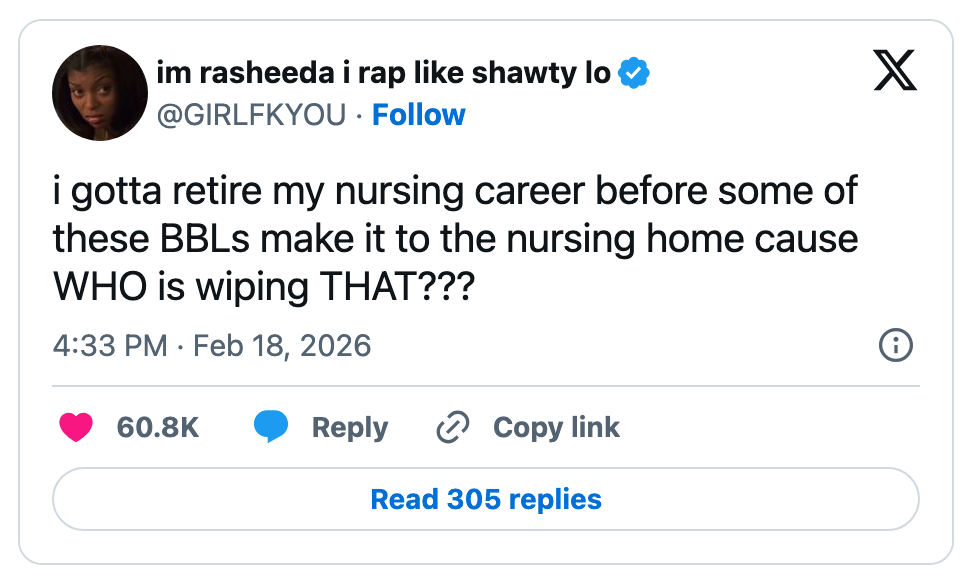Like the tweet with the heart icon

pyautogui.click(x=76, y=428)
